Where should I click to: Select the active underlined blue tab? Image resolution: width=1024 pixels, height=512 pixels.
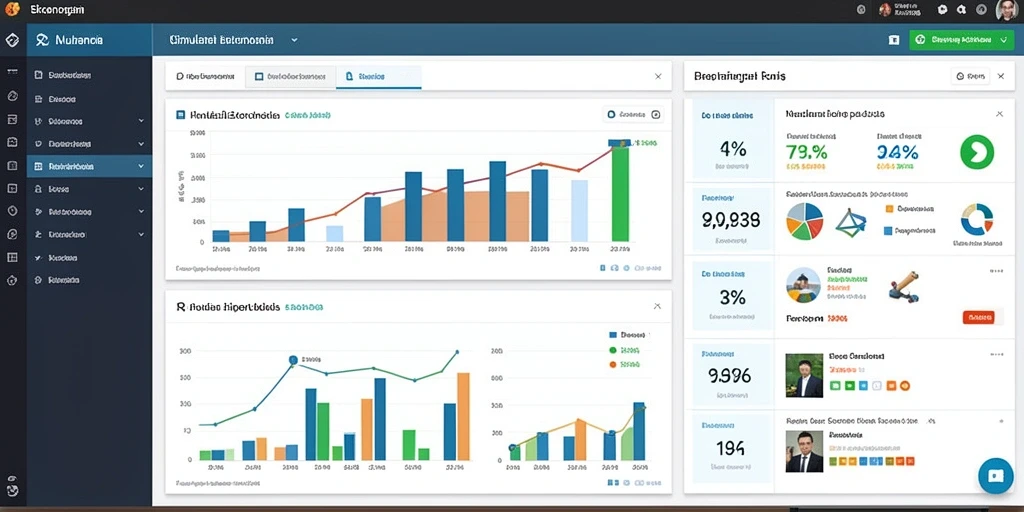tap(379, 76)
